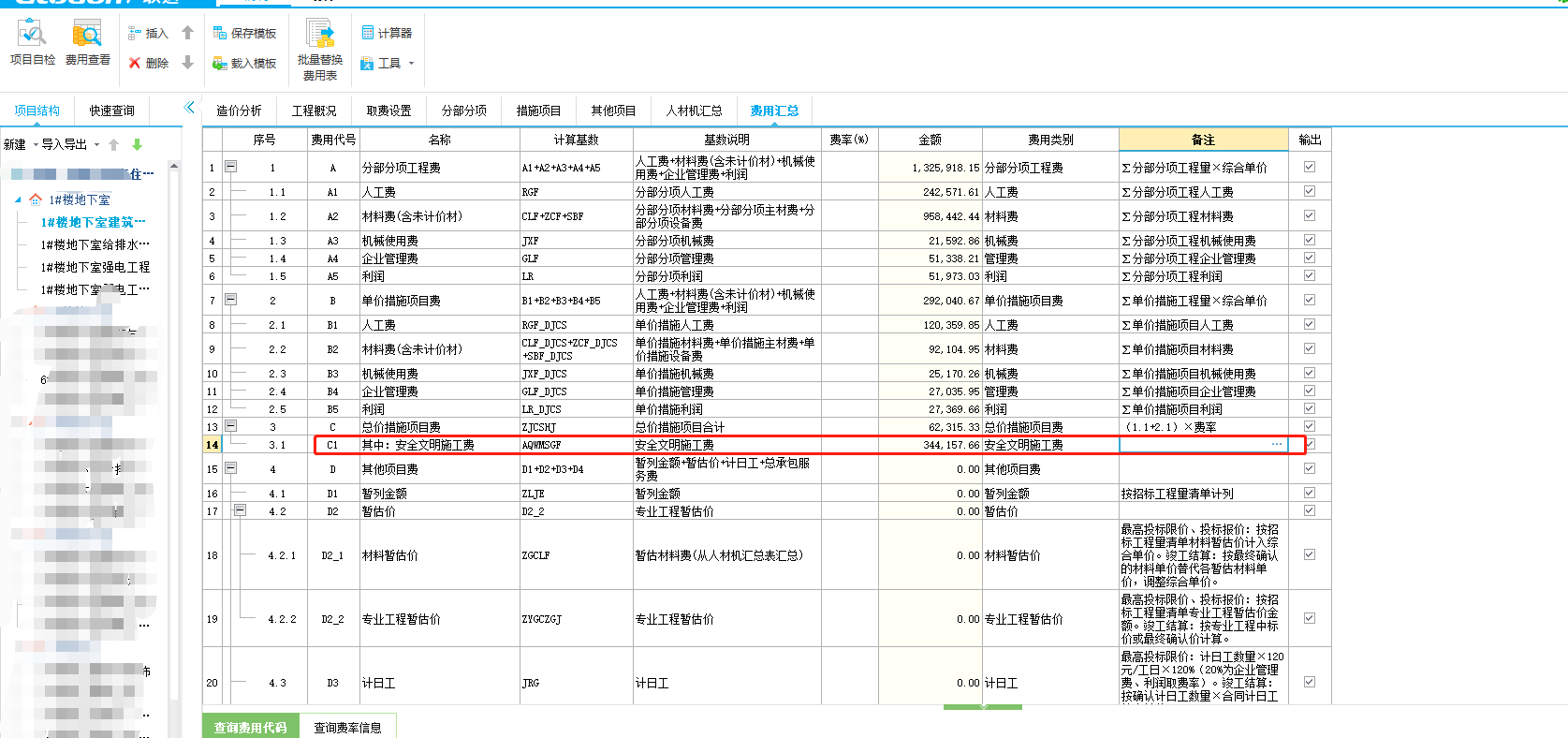Toggle output checkbox for 暂列金额 row
The height and width of the screenshot is (738, 1568).
(x=1309, y=493)
